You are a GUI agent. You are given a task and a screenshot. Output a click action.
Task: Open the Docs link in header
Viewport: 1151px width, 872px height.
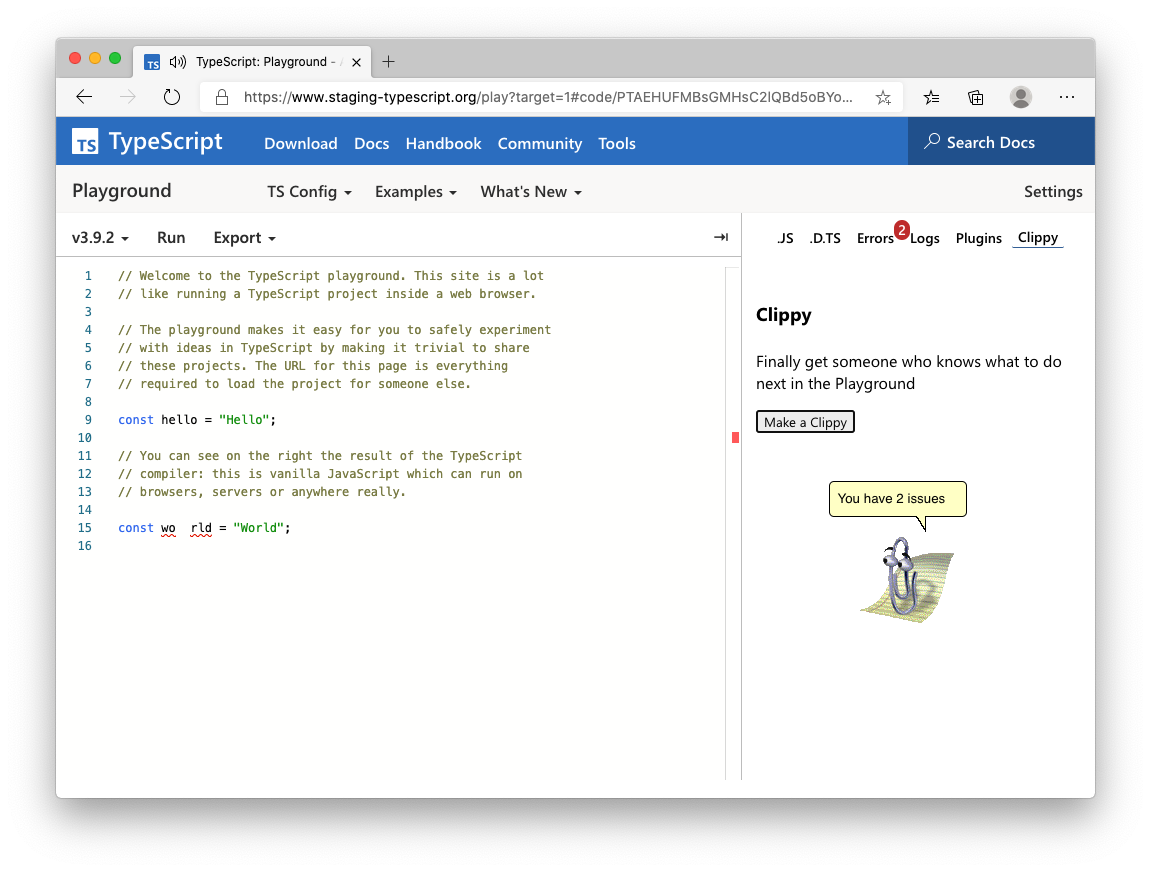(371, 143)
